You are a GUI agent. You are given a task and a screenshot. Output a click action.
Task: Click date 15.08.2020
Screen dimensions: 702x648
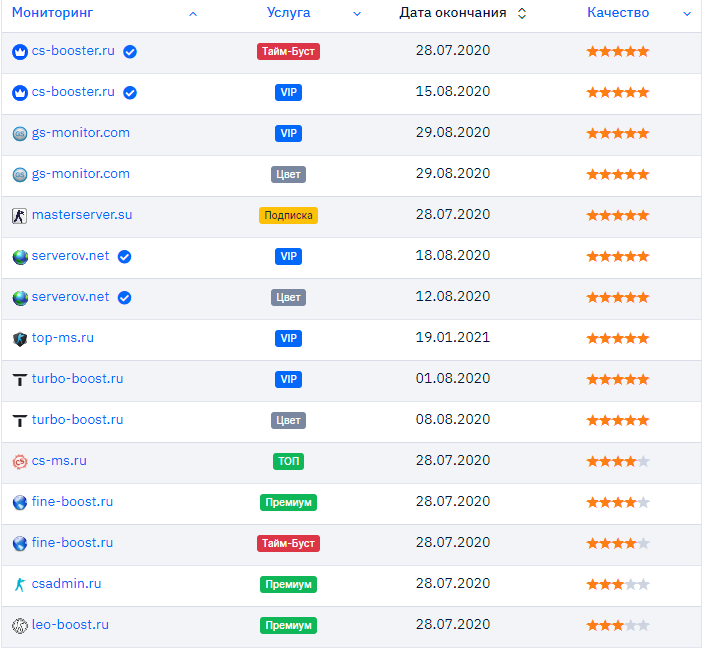[453, 91]
